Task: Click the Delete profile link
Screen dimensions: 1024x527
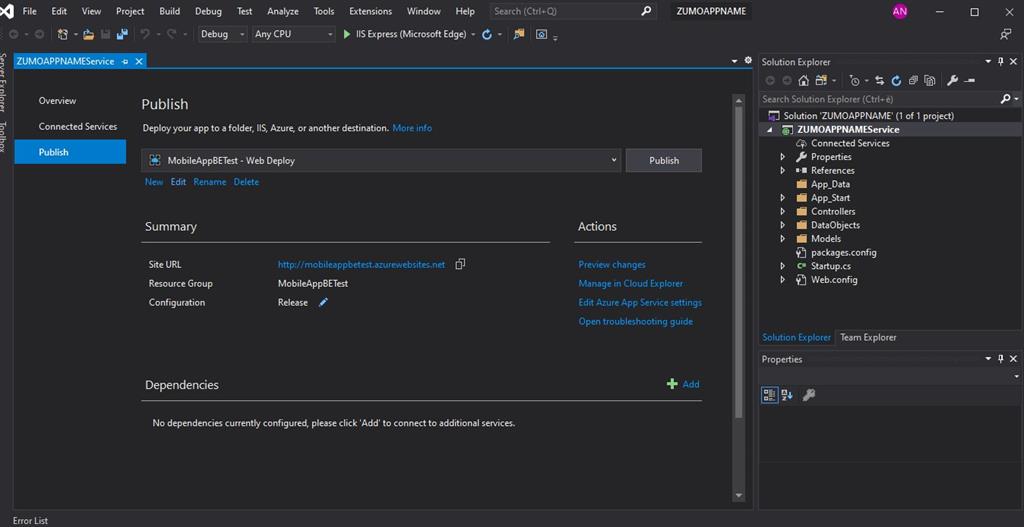Action: (246, 182)
